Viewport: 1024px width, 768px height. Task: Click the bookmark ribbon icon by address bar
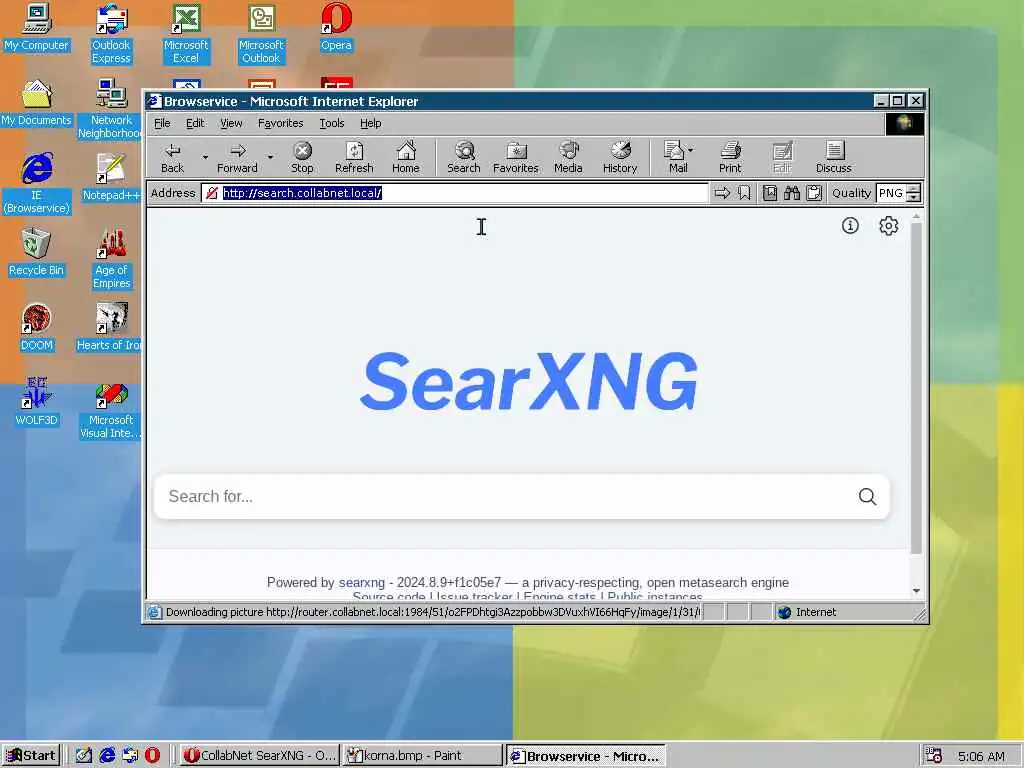point(744,193)
